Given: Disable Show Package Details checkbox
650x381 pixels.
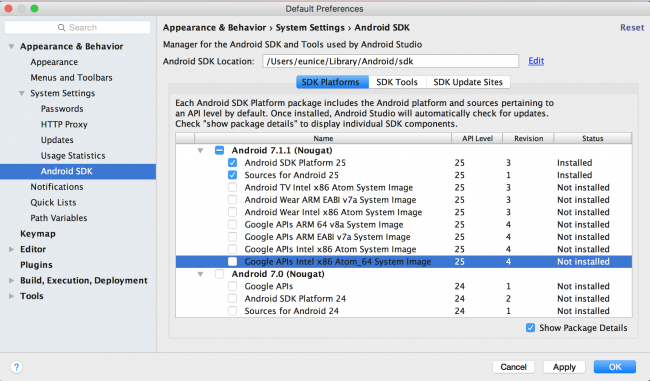Looking at the screenshot, I should [x=530, y=328].
